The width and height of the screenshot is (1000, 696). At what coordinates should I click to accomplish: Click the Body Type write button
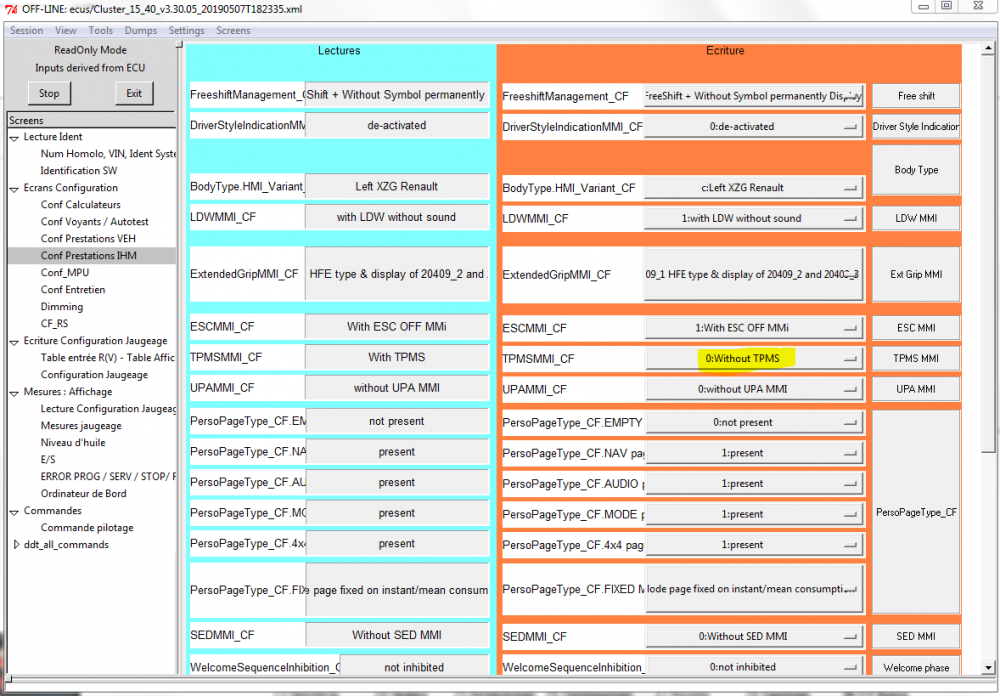(x=916, y=170)
